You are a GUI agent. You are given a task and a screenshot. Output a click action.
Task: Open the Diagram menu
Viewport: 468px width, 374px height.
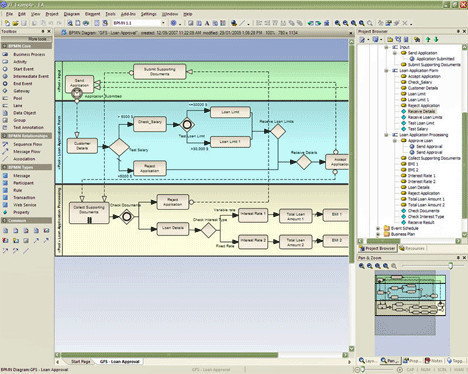72,14
